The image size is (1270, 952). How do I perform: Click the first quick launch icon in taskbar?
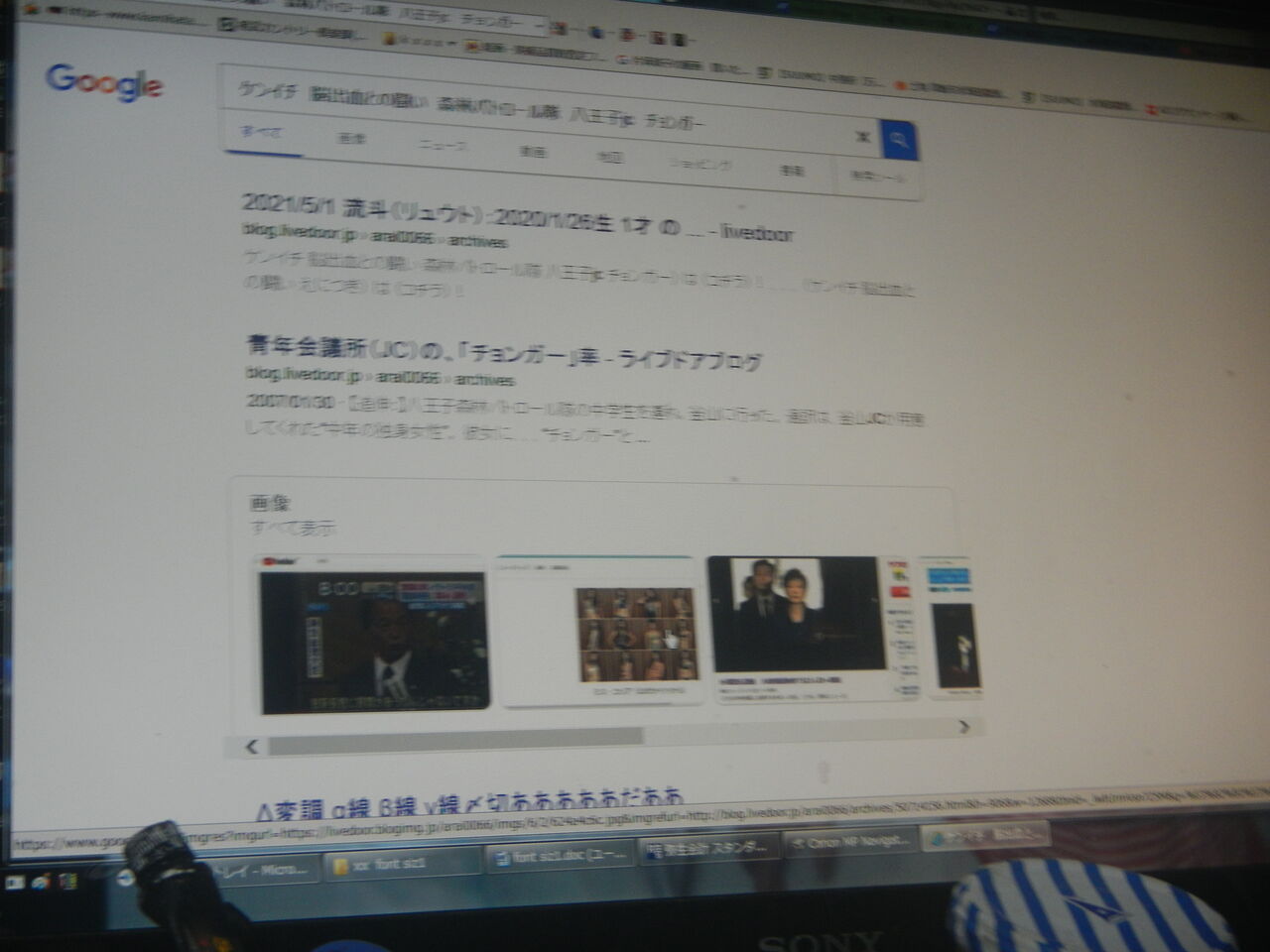click(x=15, y=882)
